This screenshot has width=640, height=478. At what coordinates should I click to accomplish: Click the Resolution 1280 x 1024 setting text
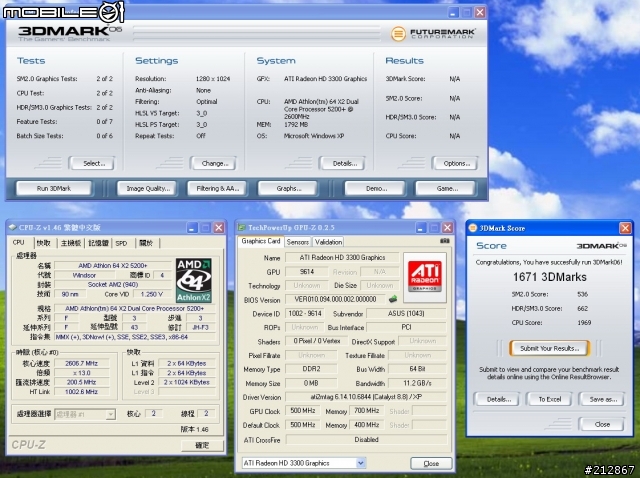point(213,79)
